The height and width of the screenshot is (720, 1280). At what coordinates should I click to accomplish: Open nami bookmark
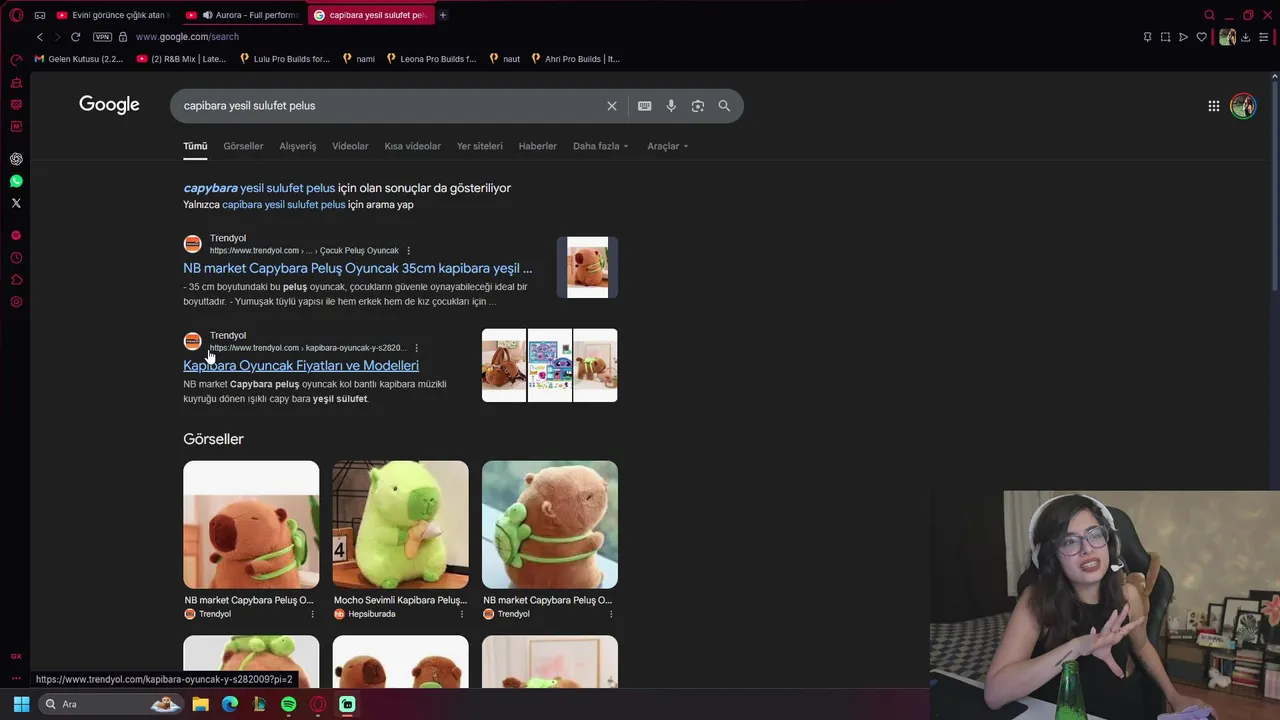click(x=359, y=59)
